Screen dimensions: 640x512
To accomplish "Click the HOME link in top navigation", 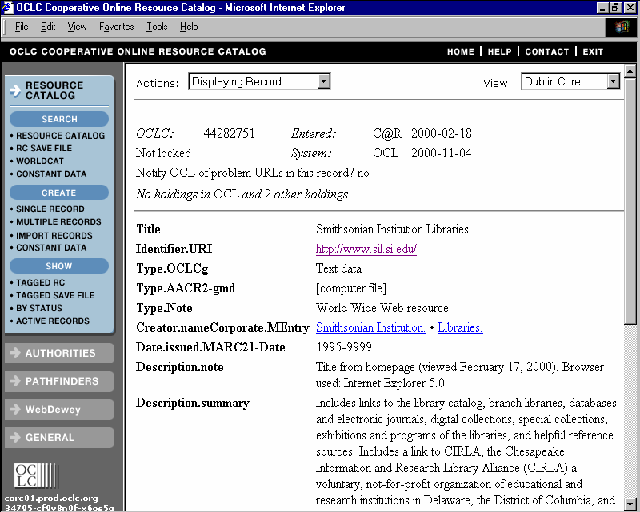I will tap(460, 51).
